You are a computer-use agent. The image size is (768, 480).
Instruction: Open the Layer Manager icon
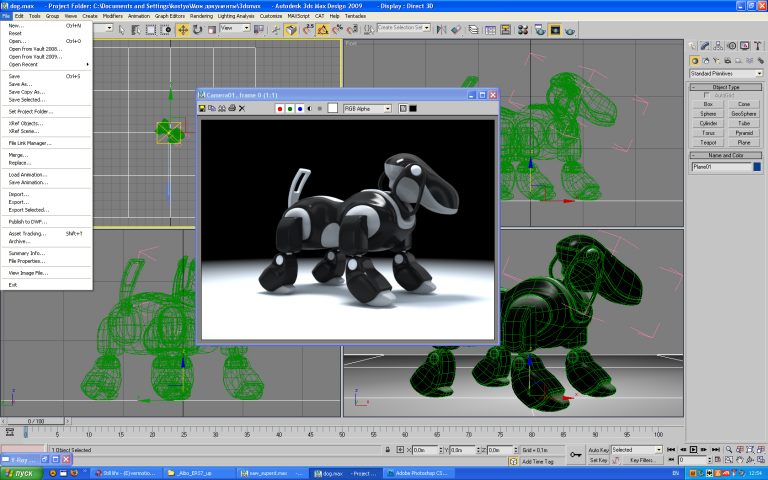473,30
